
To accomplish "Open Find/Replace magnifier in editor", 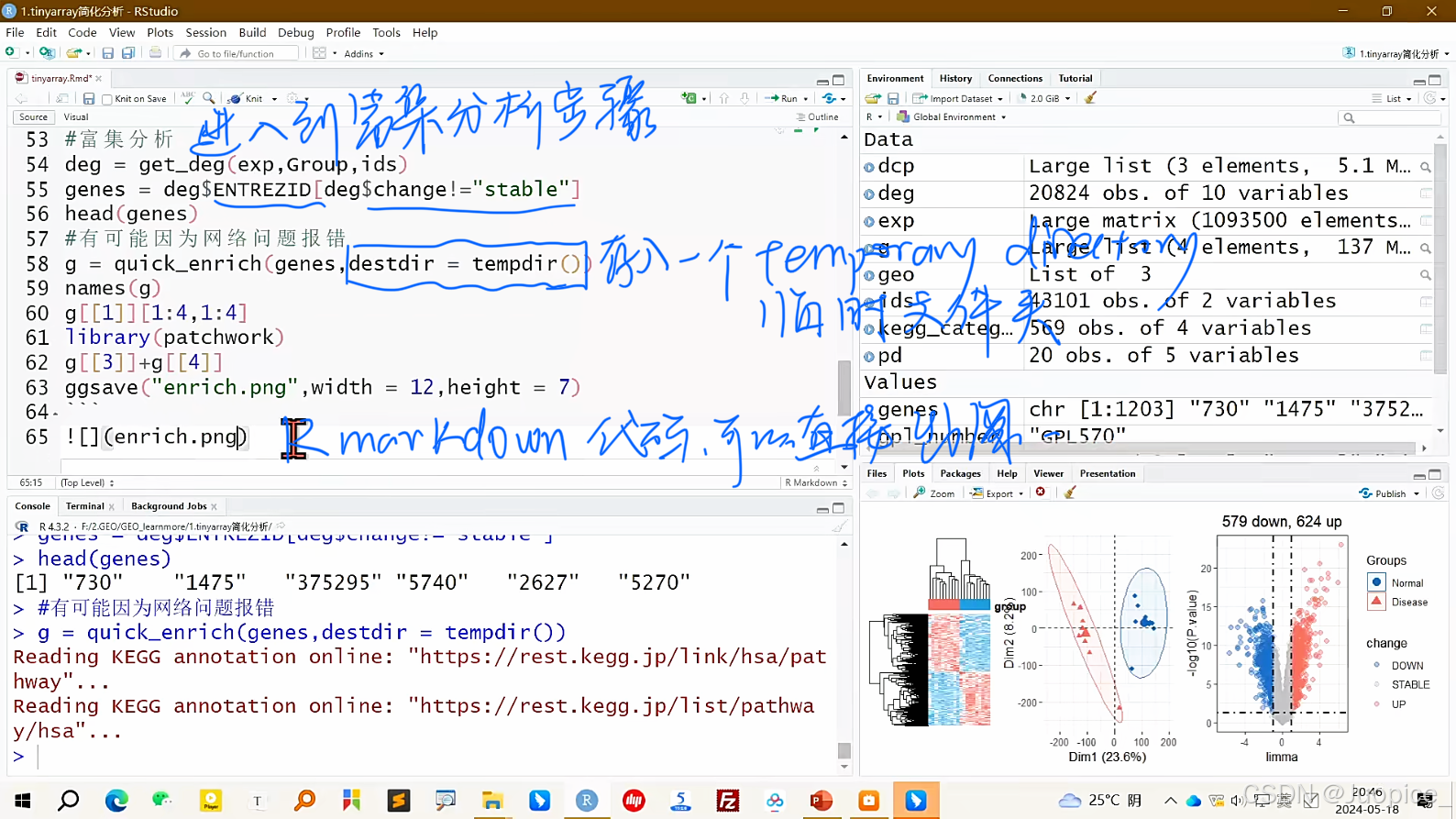I will click(x=209, y=98).
